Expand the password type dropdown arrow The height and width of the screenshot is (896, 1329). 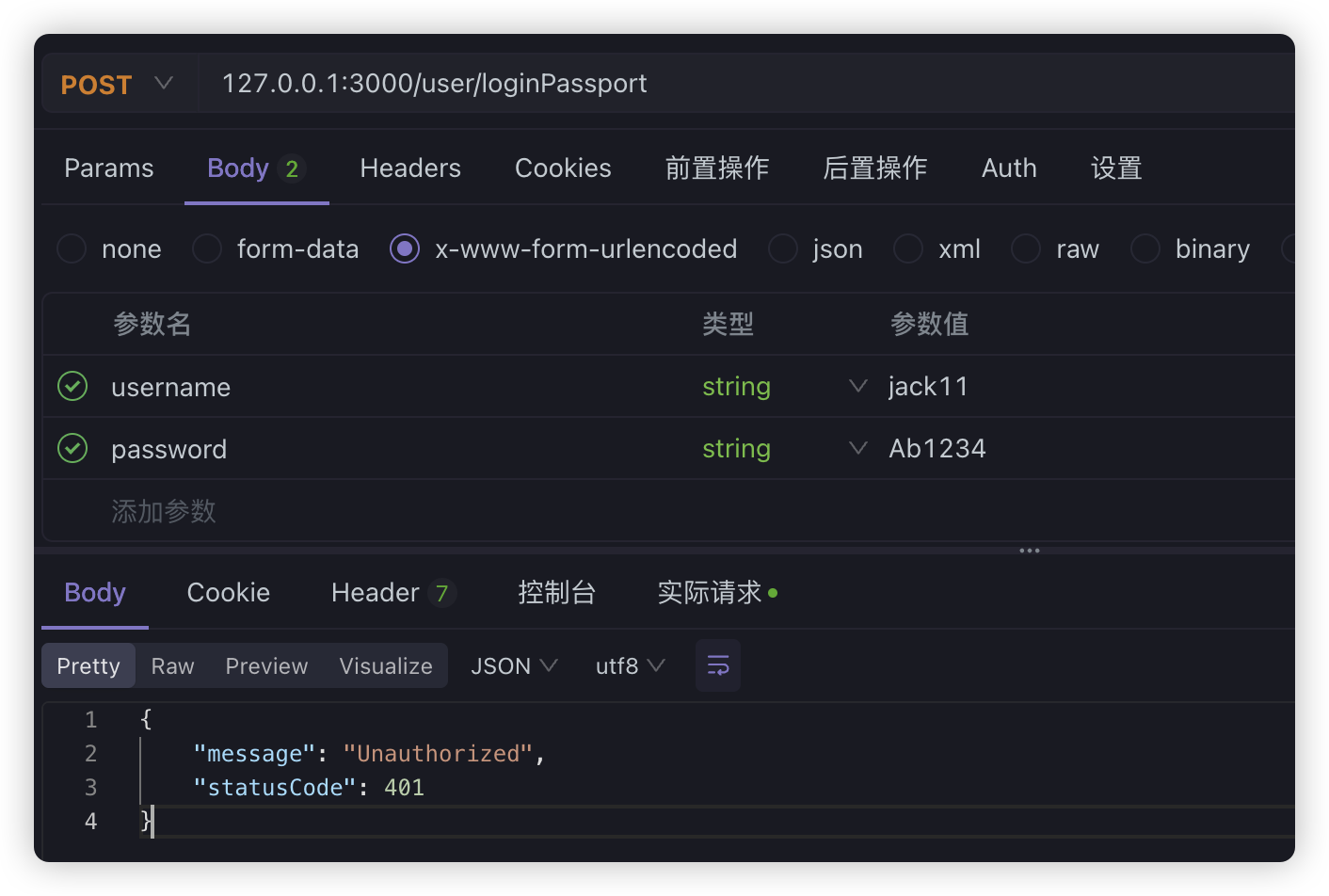(x=857, y=448)
